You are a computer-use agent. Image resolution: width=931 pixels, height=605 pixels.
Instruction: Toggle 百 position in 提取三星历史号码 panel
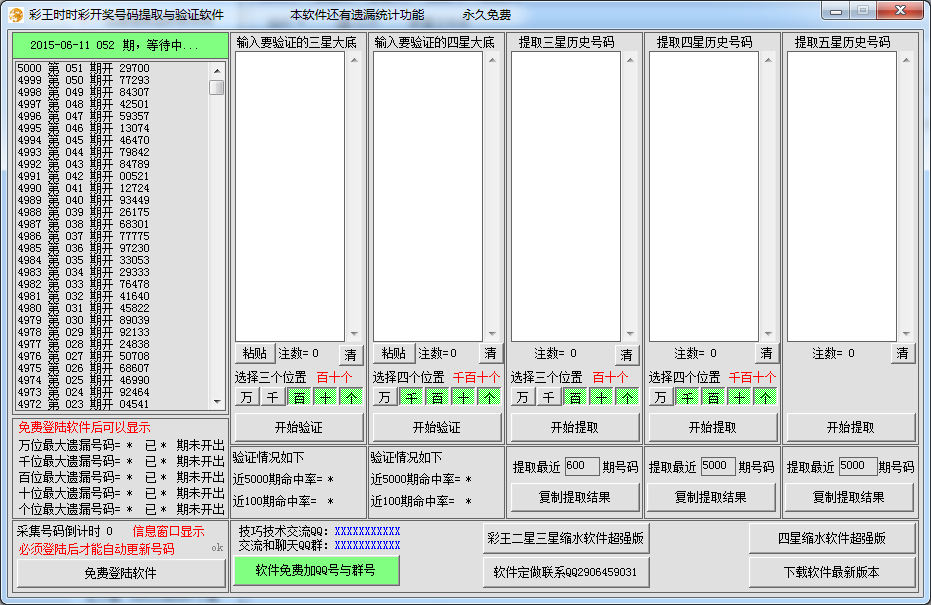tap(575, 397)
